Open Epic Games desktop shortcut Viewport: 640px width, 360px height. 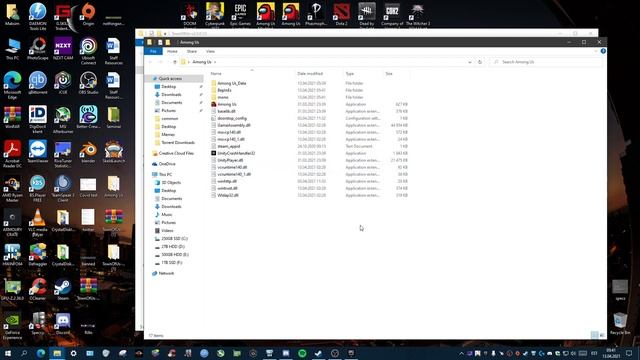point(240,15)
